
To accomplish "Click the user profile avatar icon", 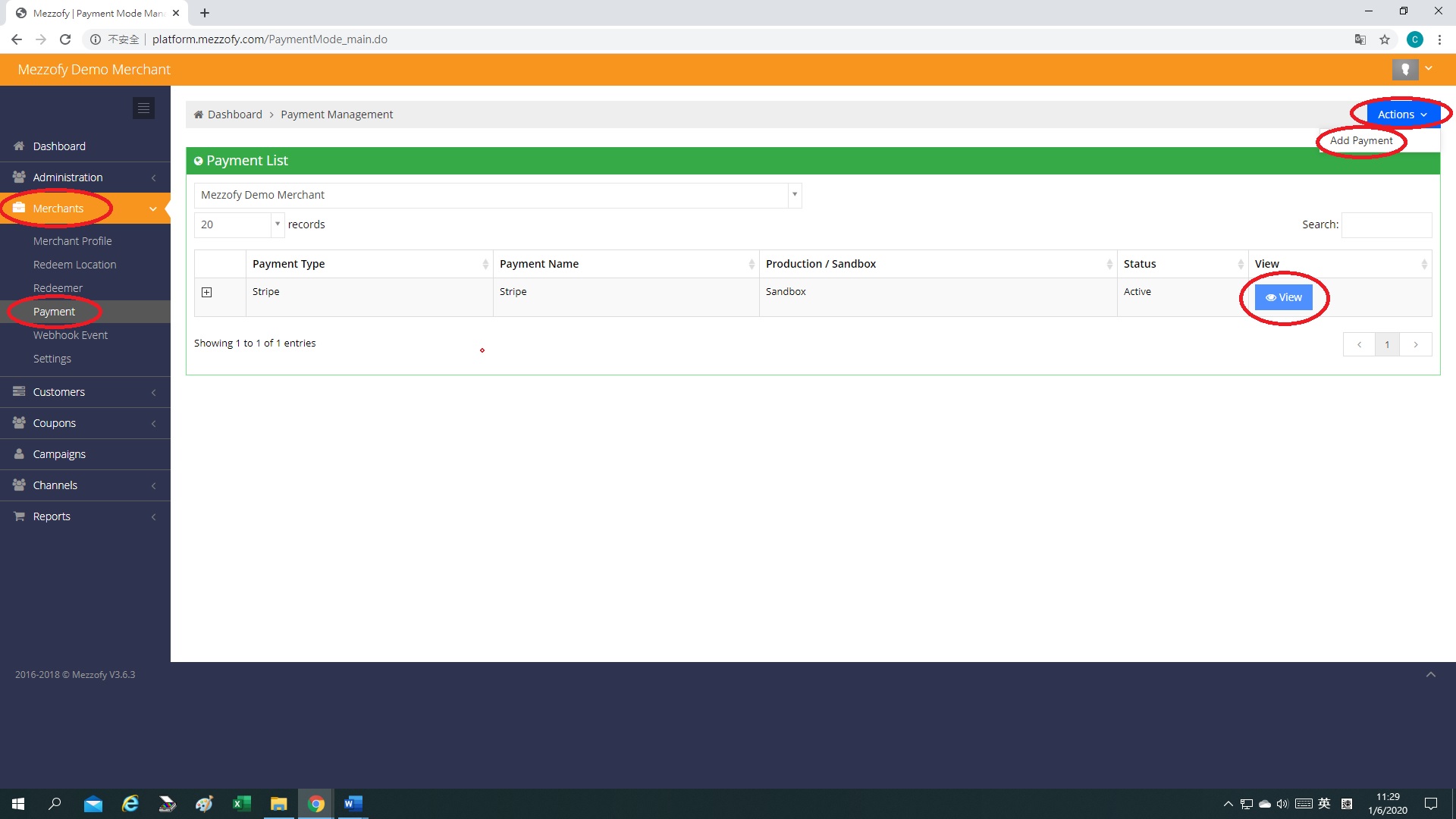I will click(1405, 70).
